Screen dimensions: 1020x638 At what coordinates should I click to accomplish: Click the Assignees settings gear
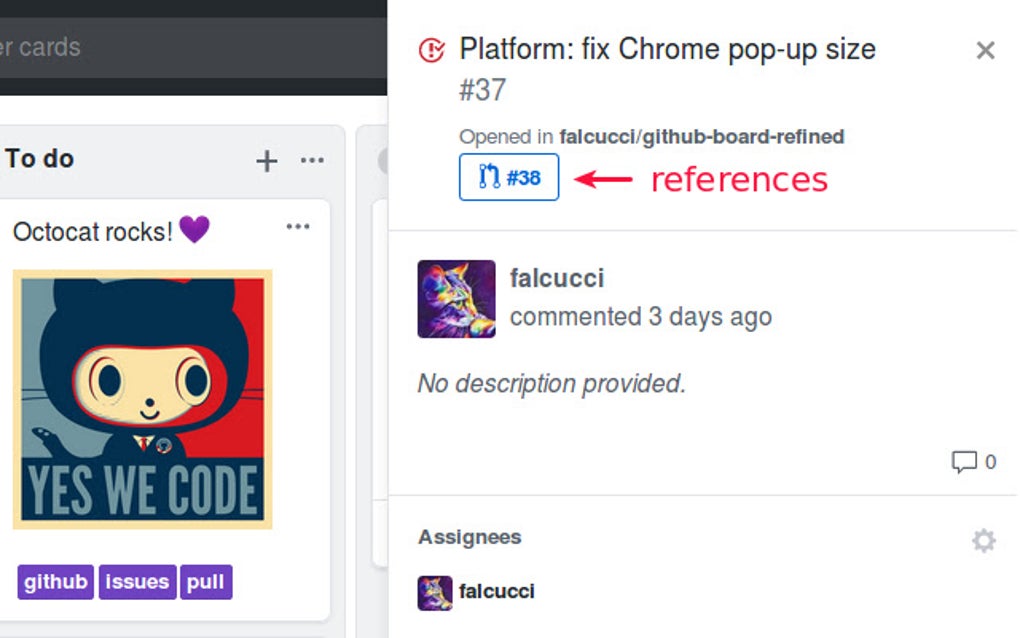point(984,540)
